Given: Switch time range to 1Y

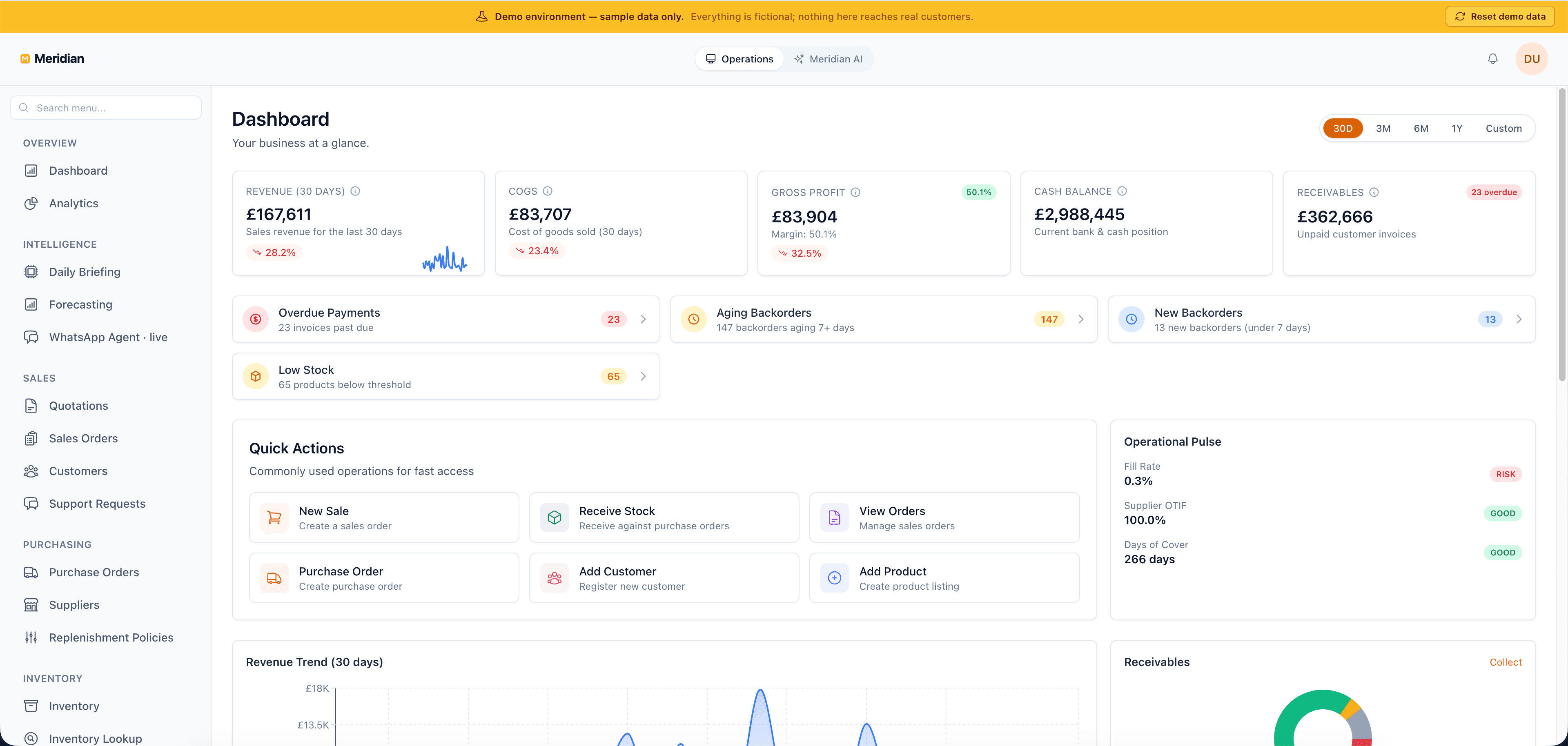Looking at the screenshot, I should click(1457, 129).
